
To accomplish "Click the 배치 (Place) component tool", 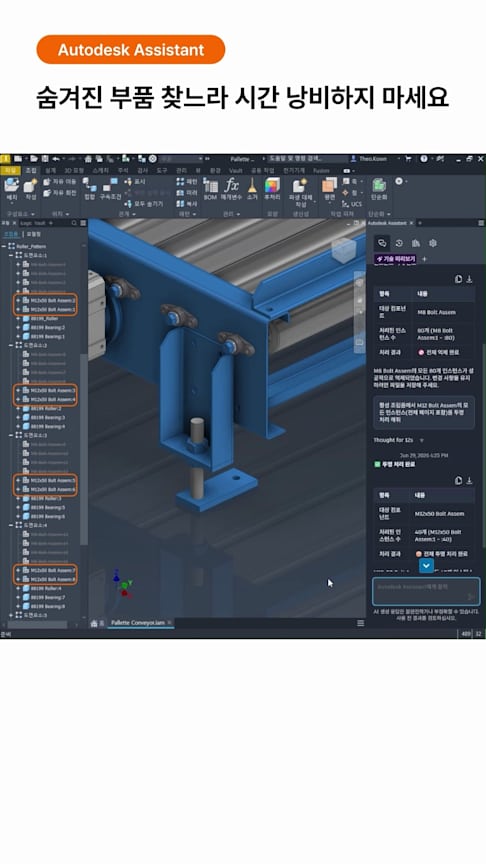I will (x=12, y=190).
